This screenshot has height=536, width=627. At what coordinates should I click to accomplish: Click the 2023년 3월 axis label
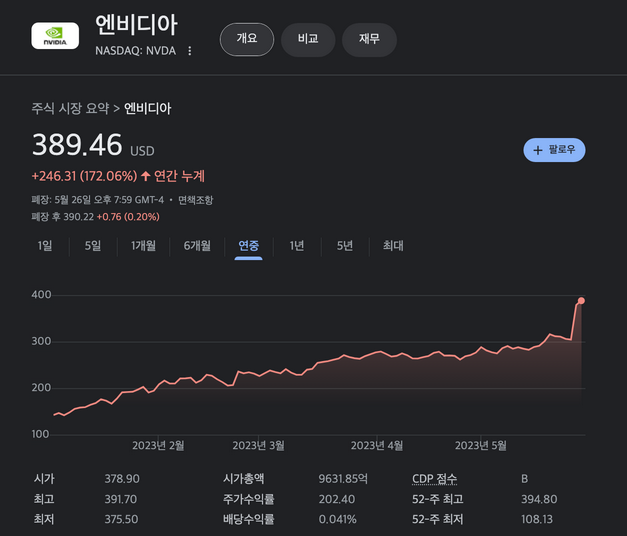pos(258,446)
